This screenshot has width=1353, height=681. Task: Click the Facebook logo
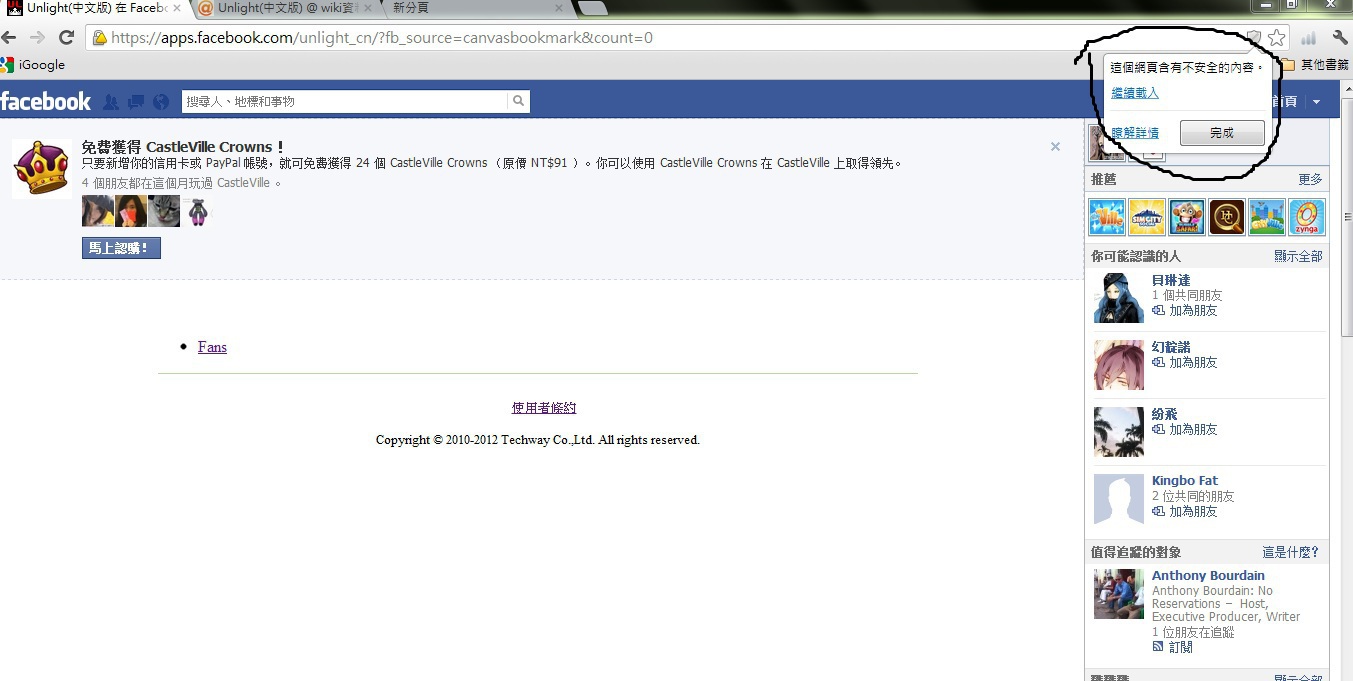(45, 101)
